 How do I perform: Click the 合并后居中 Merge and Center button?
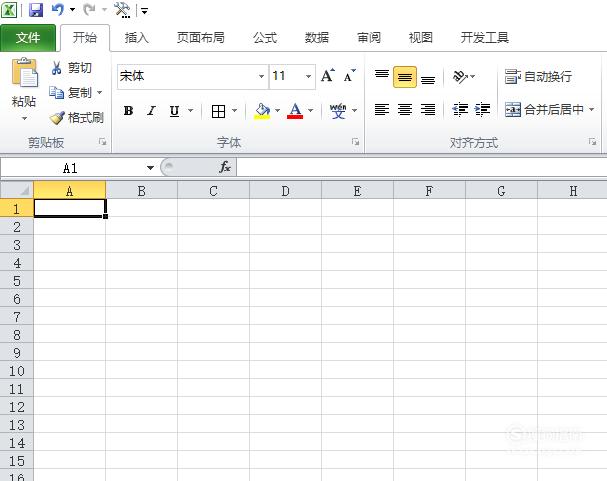point(544,110)
